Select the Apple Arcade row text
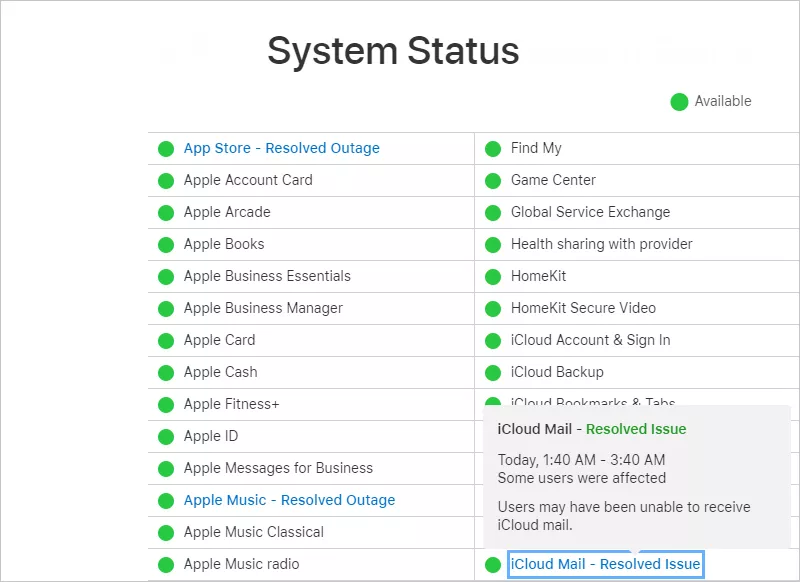Image resolution: width=800 pixels, height=582 pixels. 227,212
